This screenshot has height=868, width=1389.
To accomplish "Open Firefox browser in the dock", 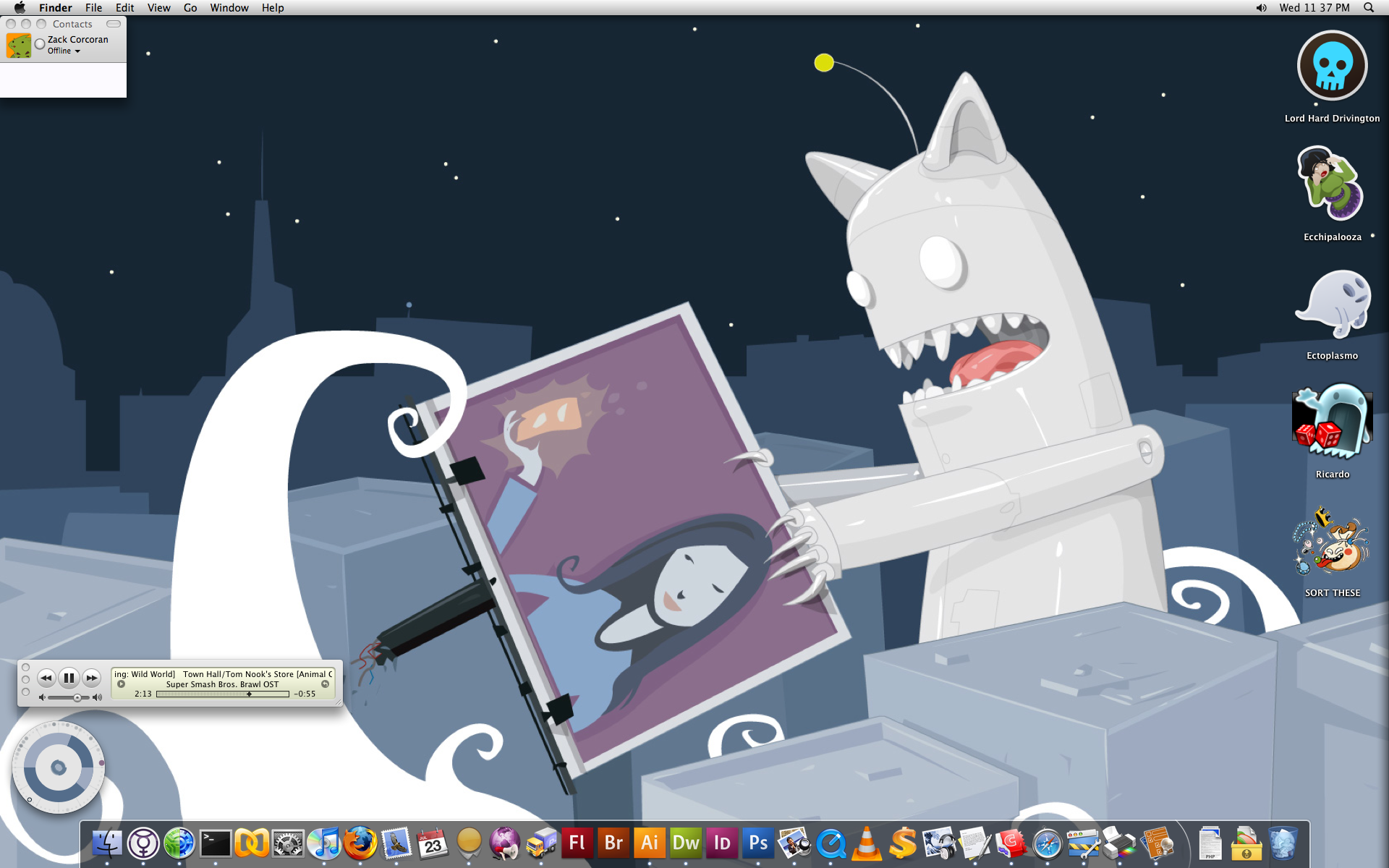I will tap(360, 843).
